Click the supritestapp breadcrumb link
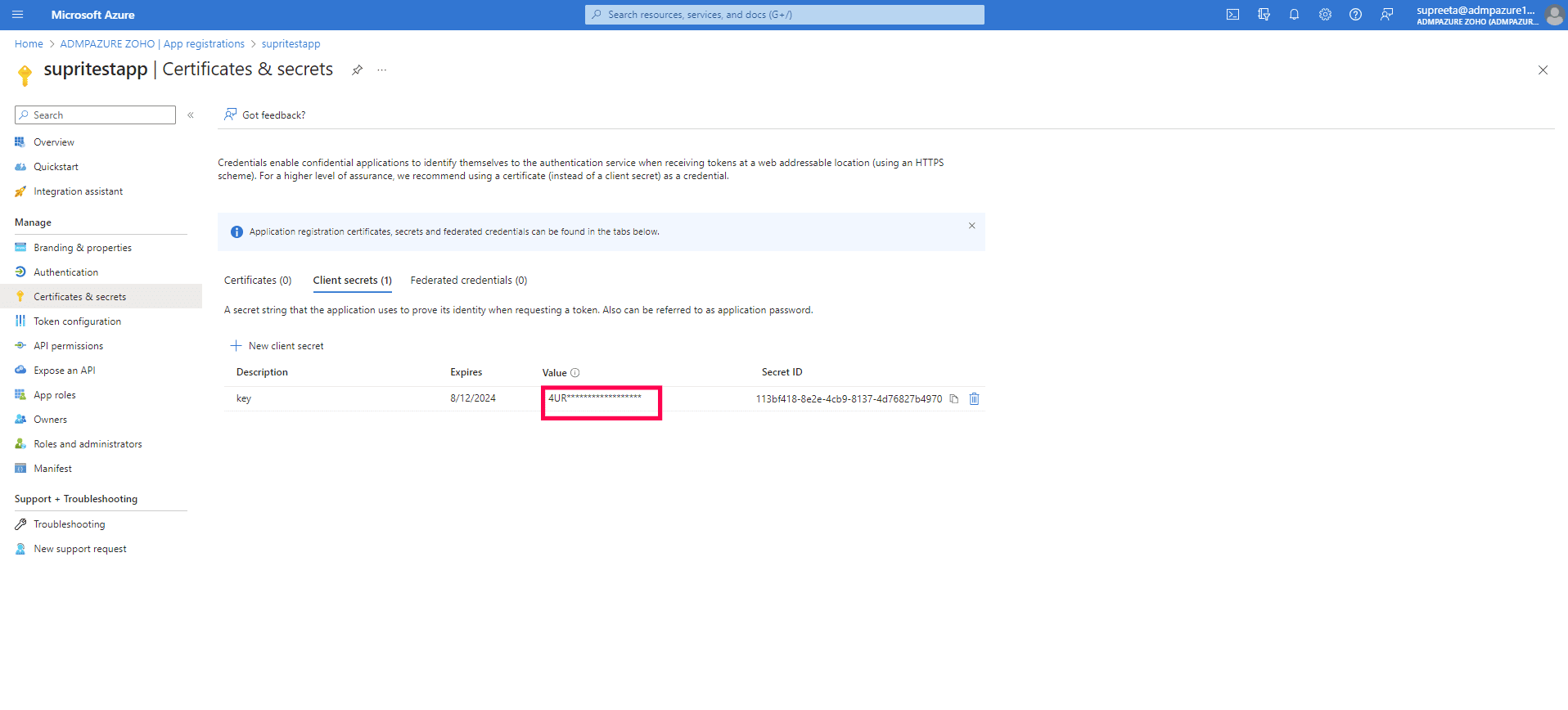This screenshot has height=710, width=1568. click(291, 44)
